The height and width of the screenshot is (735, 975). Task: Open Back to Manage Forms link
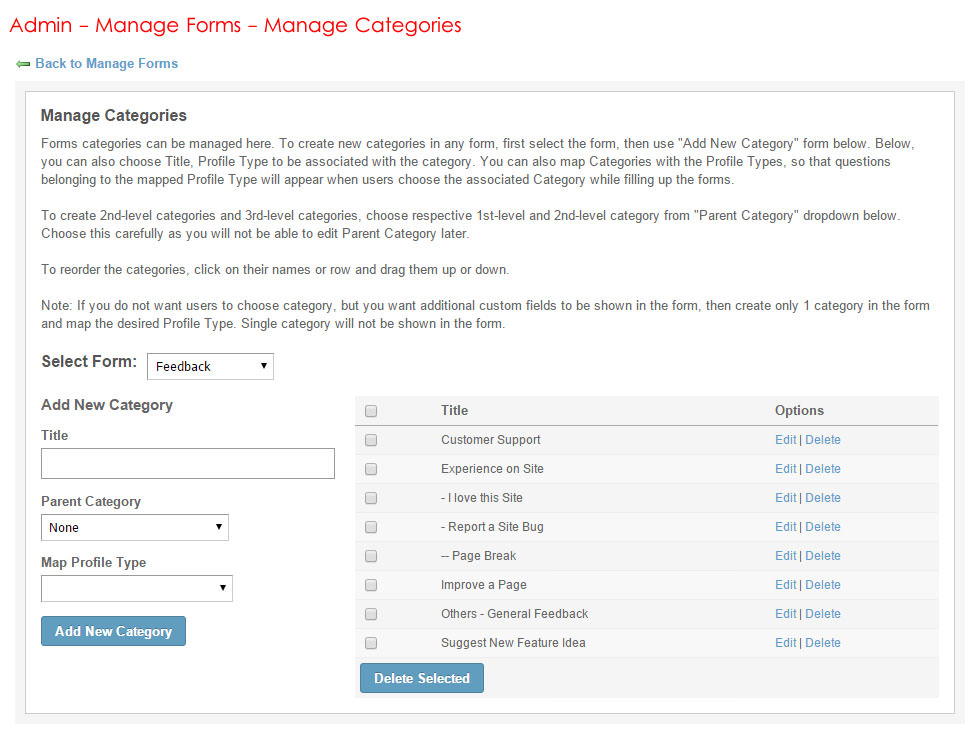point(106,63)
